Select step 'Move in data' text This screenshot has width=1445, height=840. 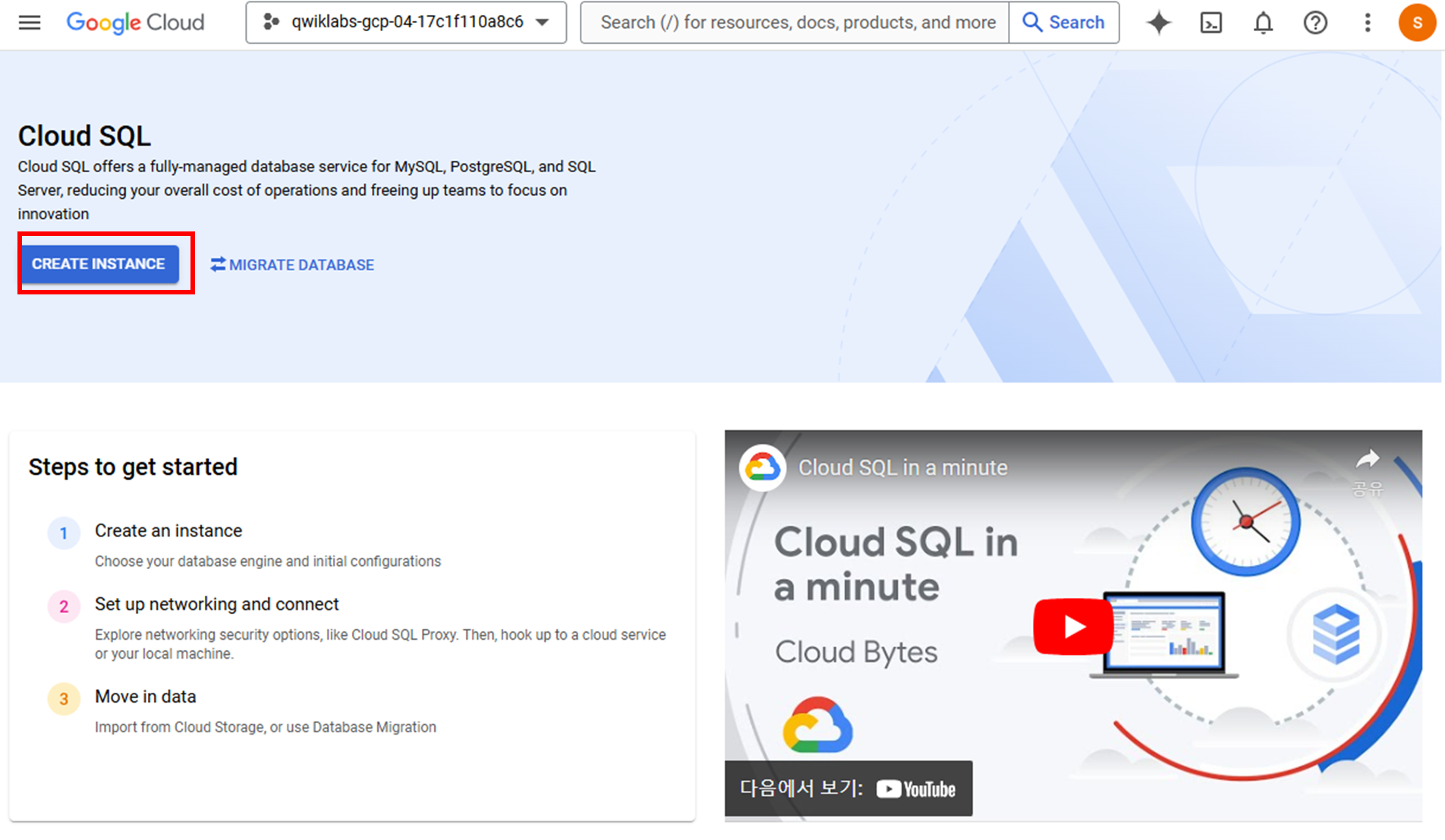click(146, 697)
